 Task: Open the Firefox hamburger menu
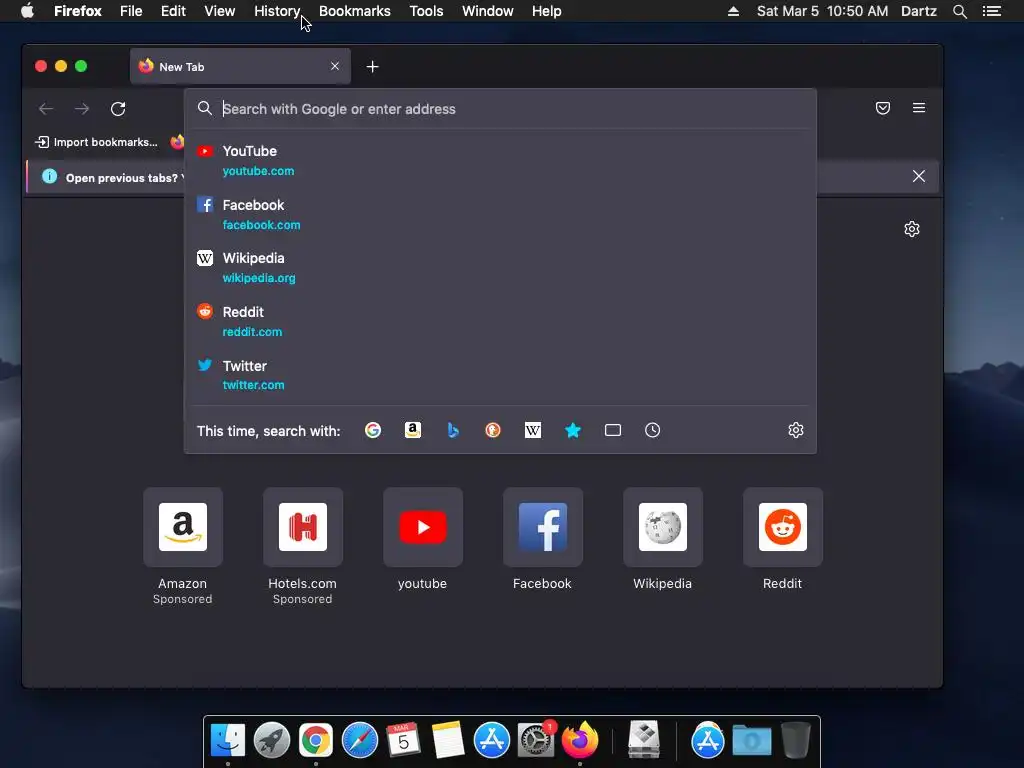click(918, 108)
